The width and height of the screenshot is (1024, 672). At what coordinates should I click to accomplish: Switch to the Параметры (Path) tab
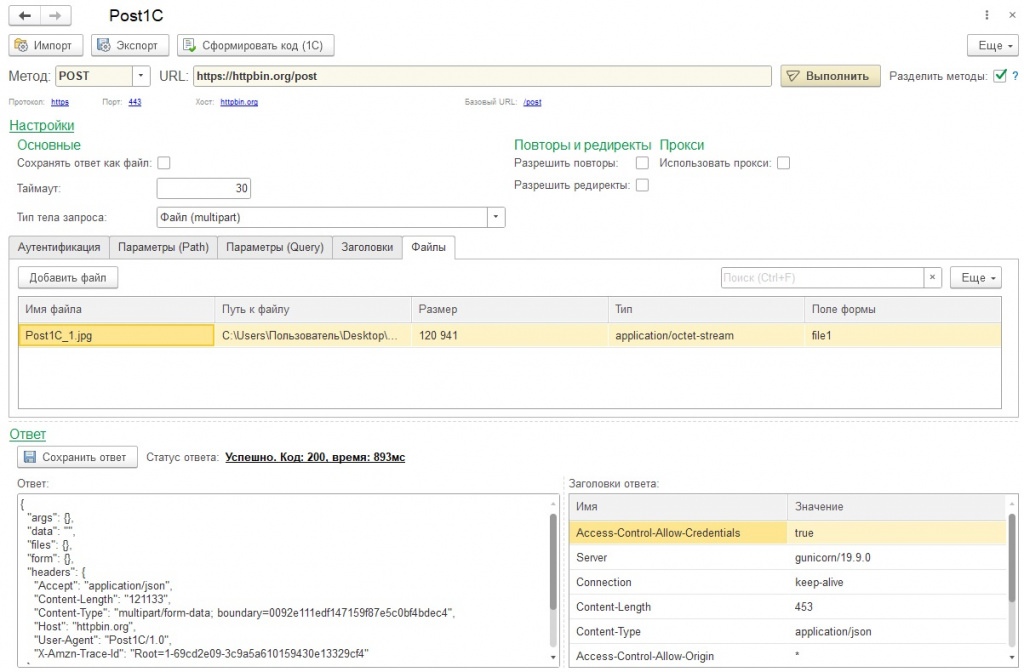163,248
